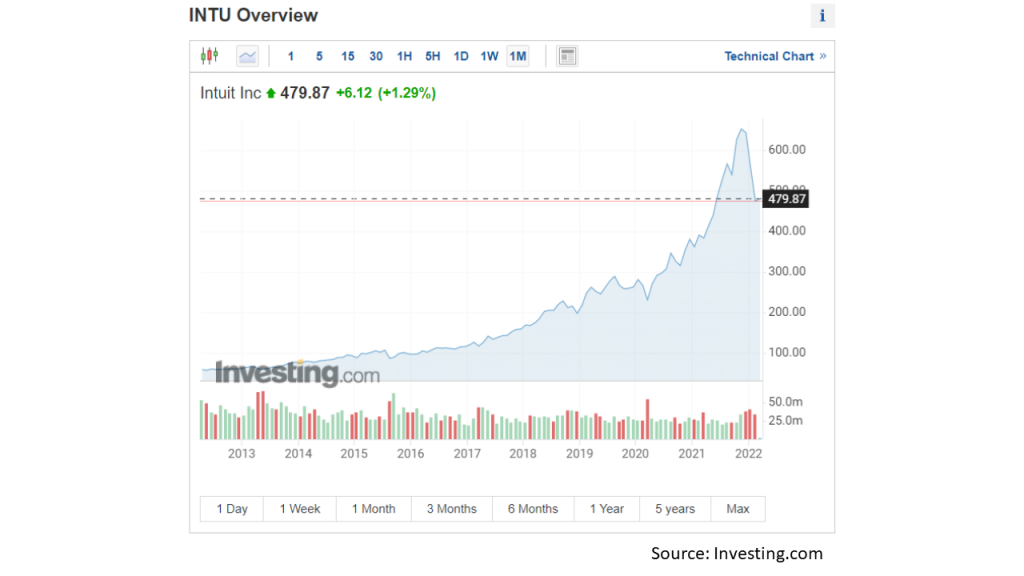View the Max time range

738,509
